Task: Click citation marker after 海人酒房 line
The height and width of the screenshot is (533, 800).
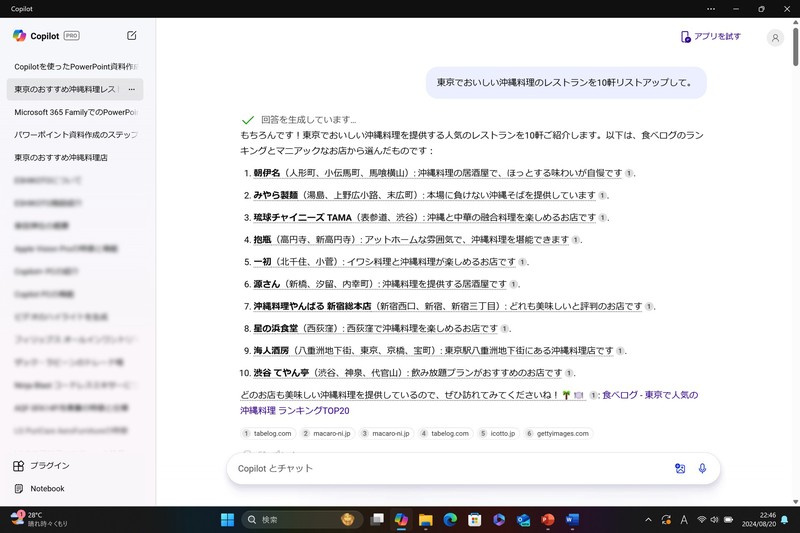Action: (x=619, y=351)
